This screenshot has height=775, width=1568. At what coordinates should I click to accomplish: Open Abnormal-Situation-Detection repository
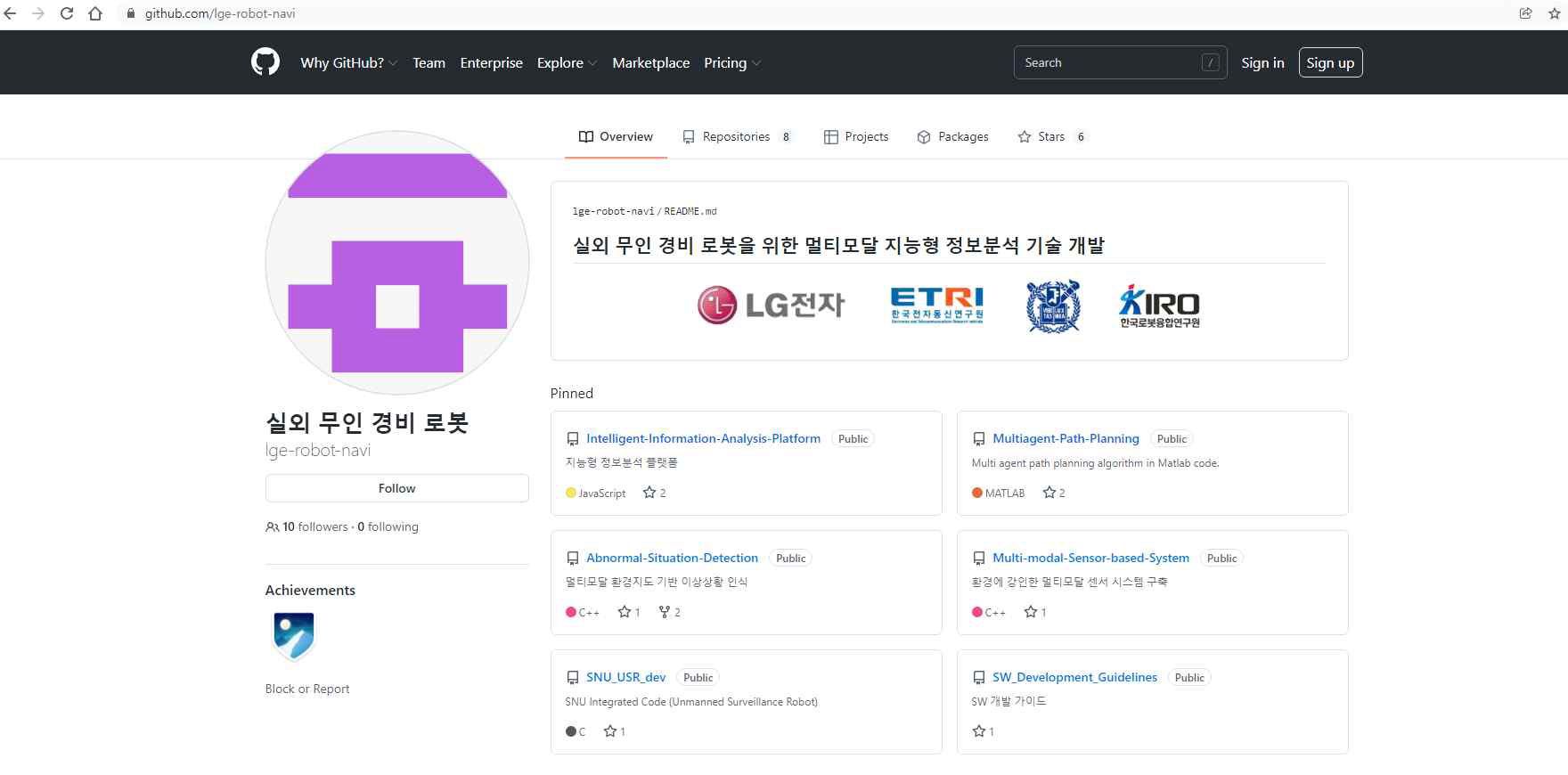tap(672, 558)
